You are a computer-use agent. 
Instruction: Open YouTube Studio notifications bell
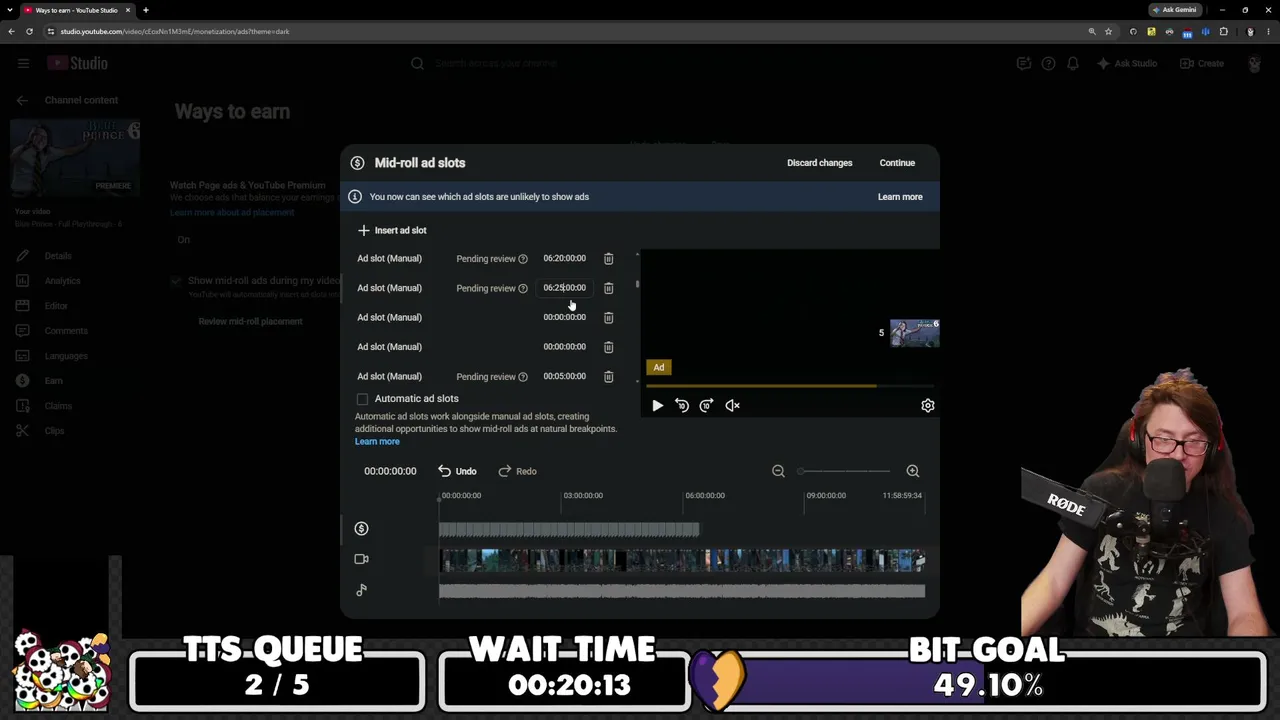click(x=1073, y=63)
